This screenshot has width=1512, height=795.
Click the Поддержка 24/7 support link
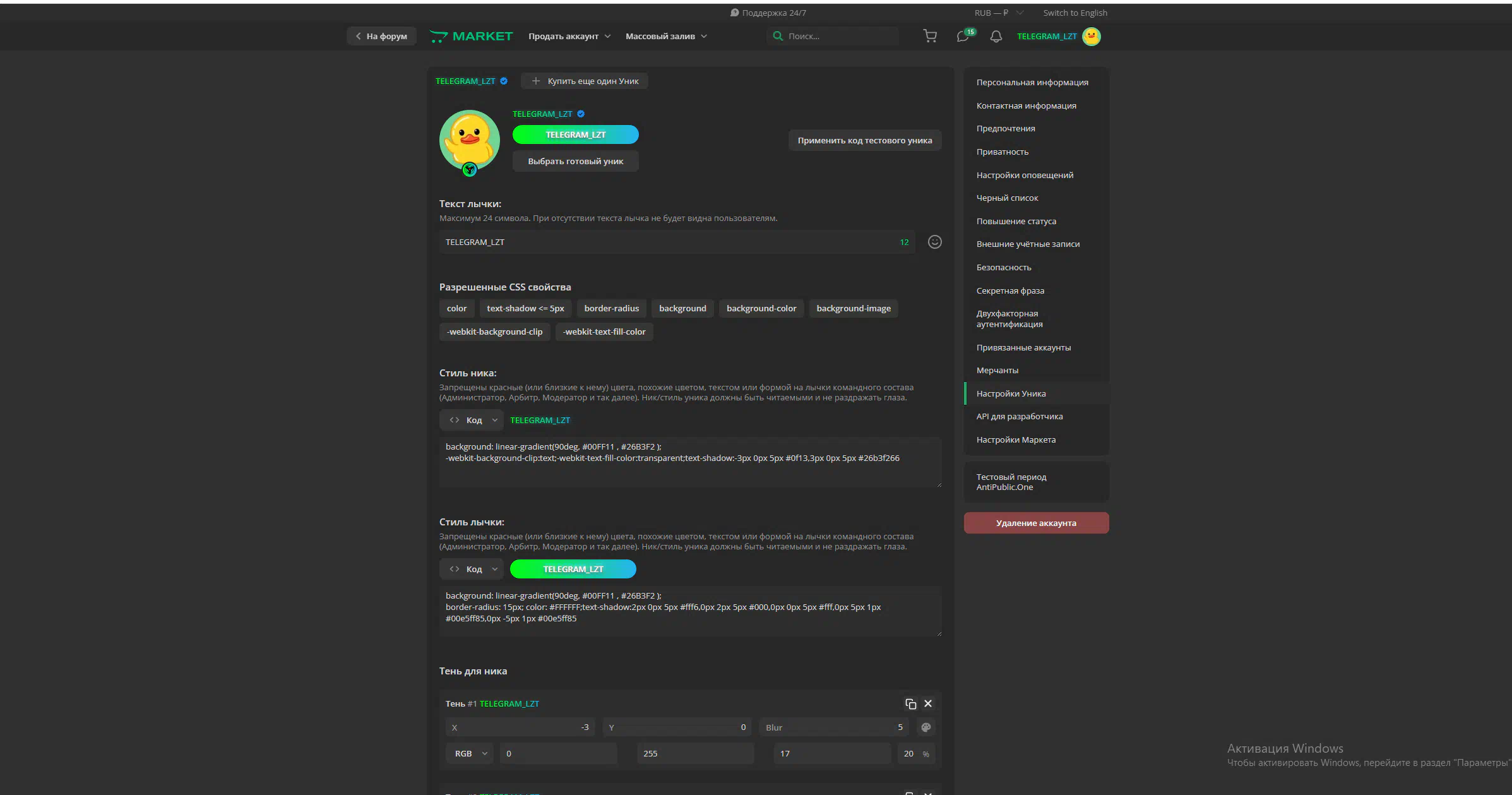tap(768, 13)
